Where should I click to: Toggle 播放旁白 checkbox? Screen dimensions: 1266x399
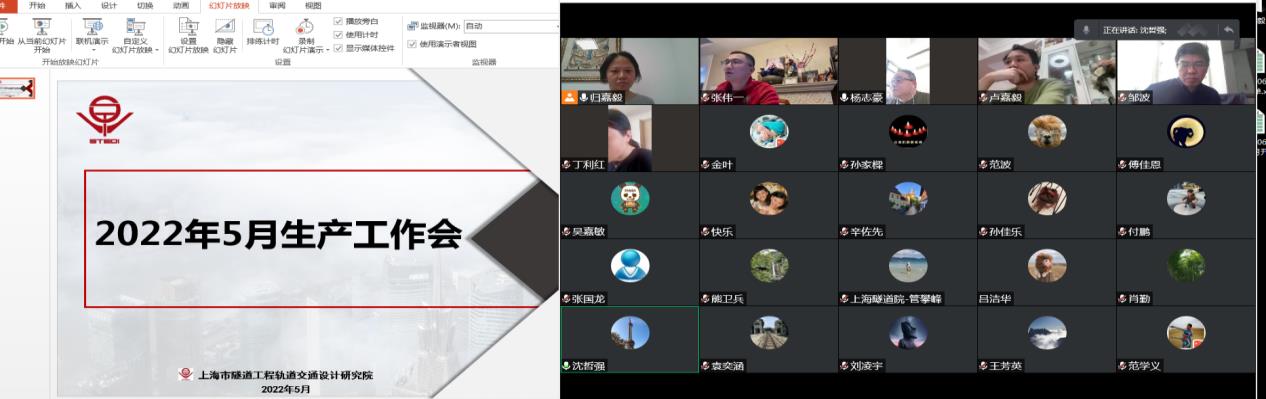click(338, 21)
